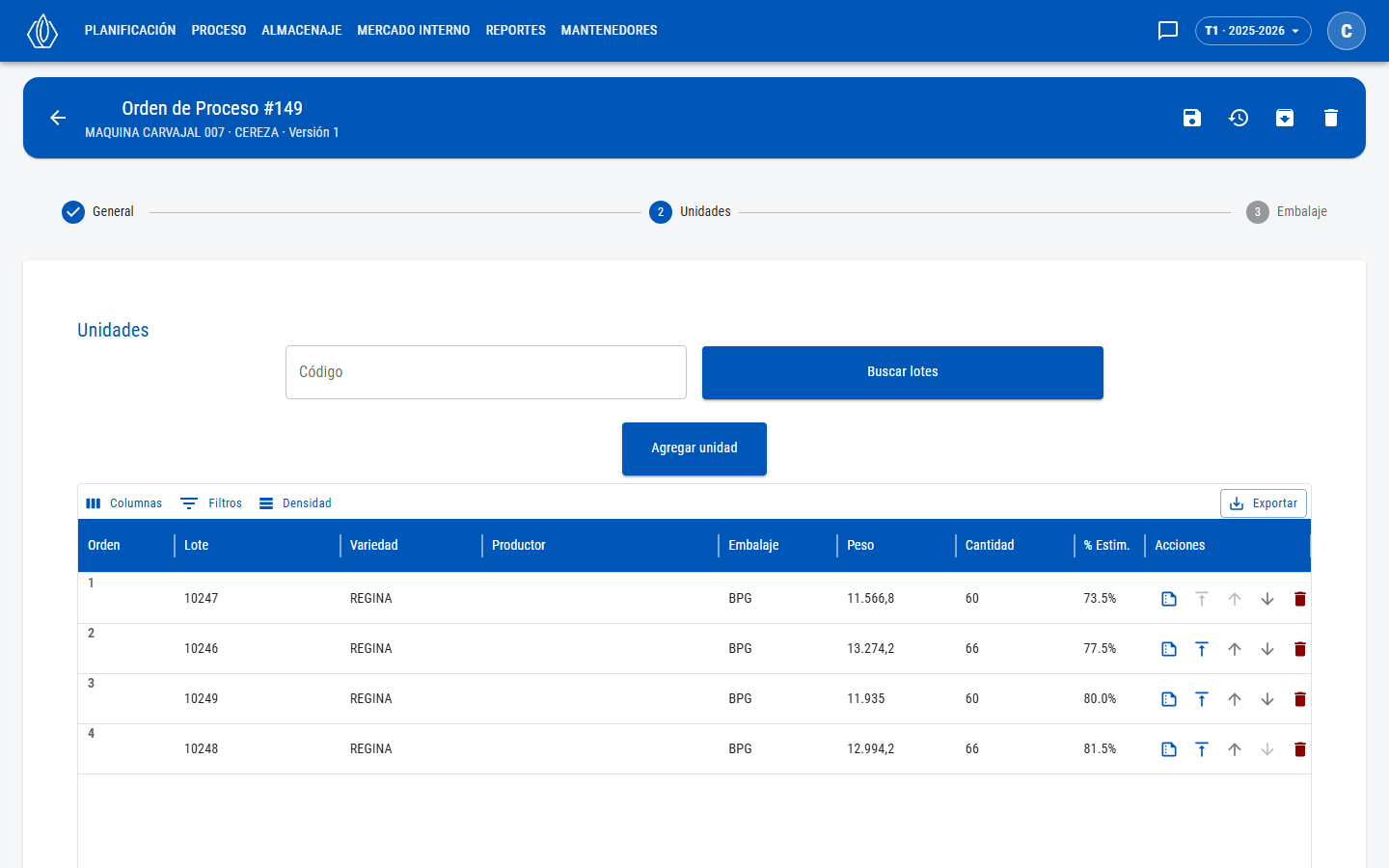Click the Buscar lotes button
1389x868 pixels.
(903, 372)
